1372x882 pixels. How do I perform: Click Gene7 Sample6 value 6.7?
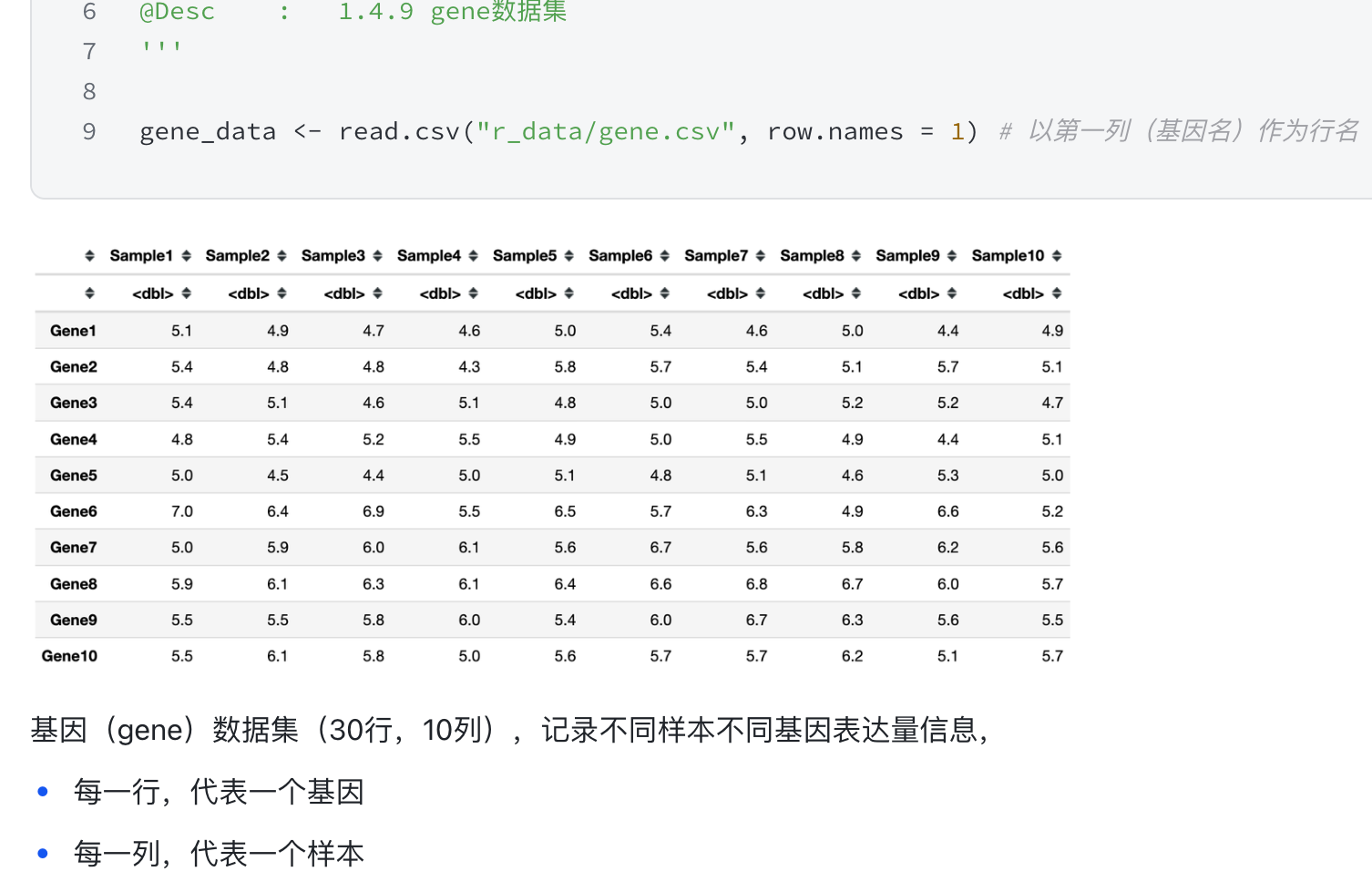[660, 548]
